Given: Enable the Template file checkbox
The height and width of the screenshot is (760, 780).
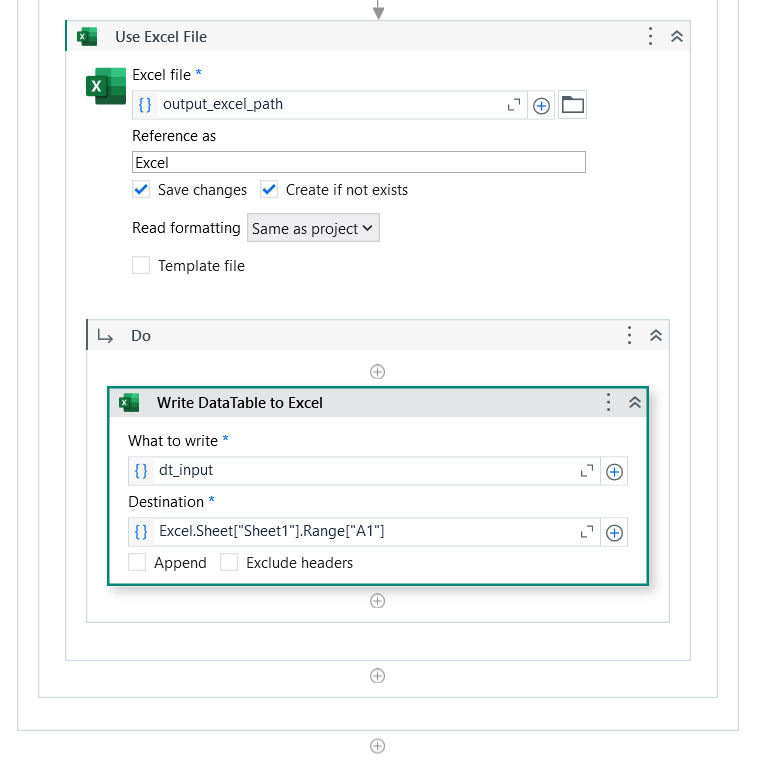Looking at the screenshot, I should tap(141, 265).
